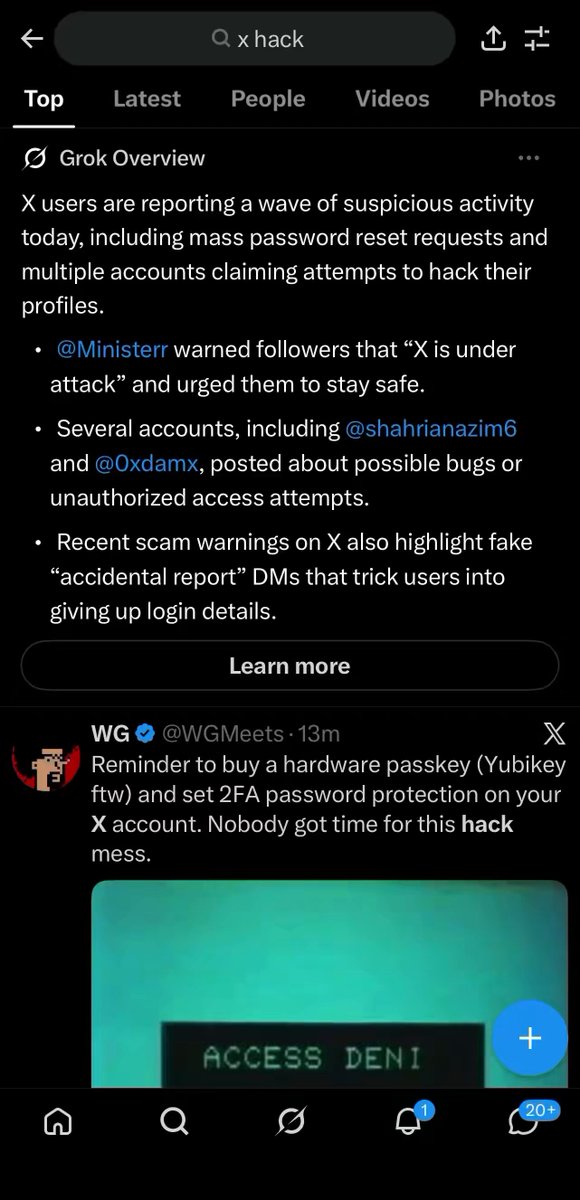580x1200 pixels.
Task: Open the ACCESS DENIED image thumbnail
Action: [x=329, y=984]
